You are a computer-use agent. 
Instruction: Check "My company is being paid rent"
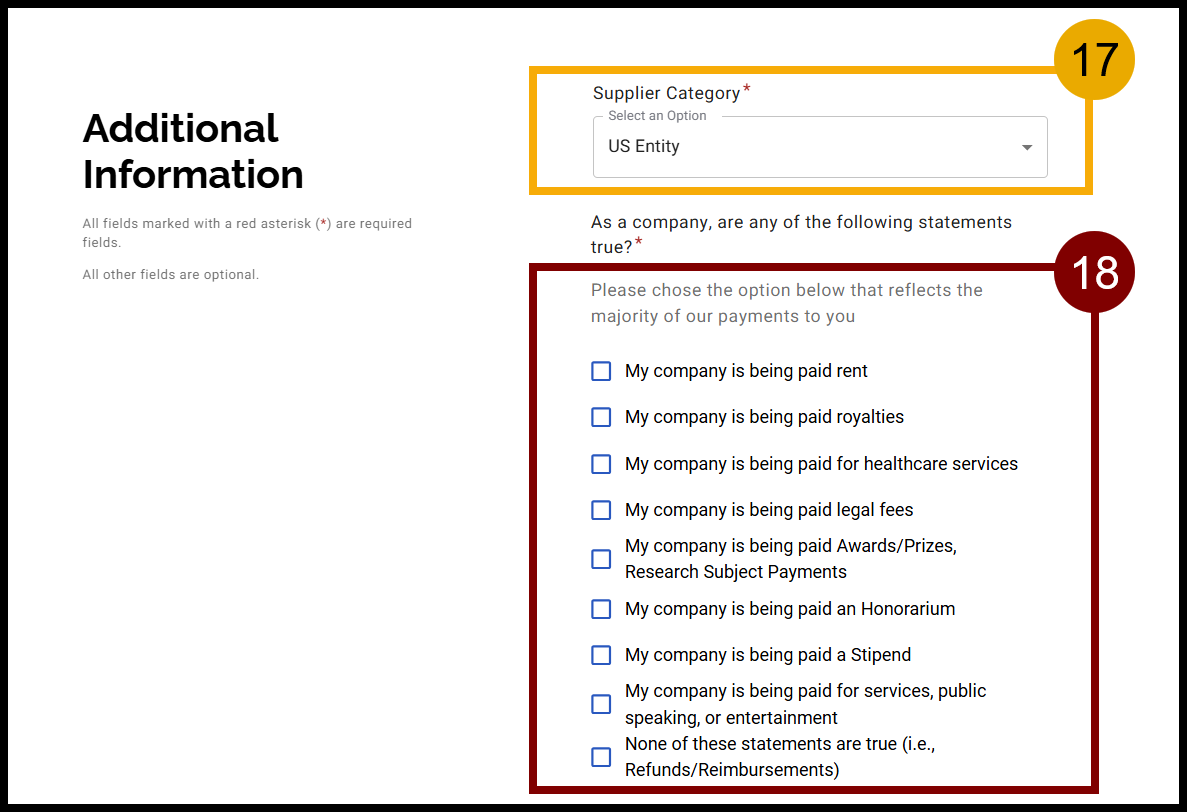pos(601,371)
